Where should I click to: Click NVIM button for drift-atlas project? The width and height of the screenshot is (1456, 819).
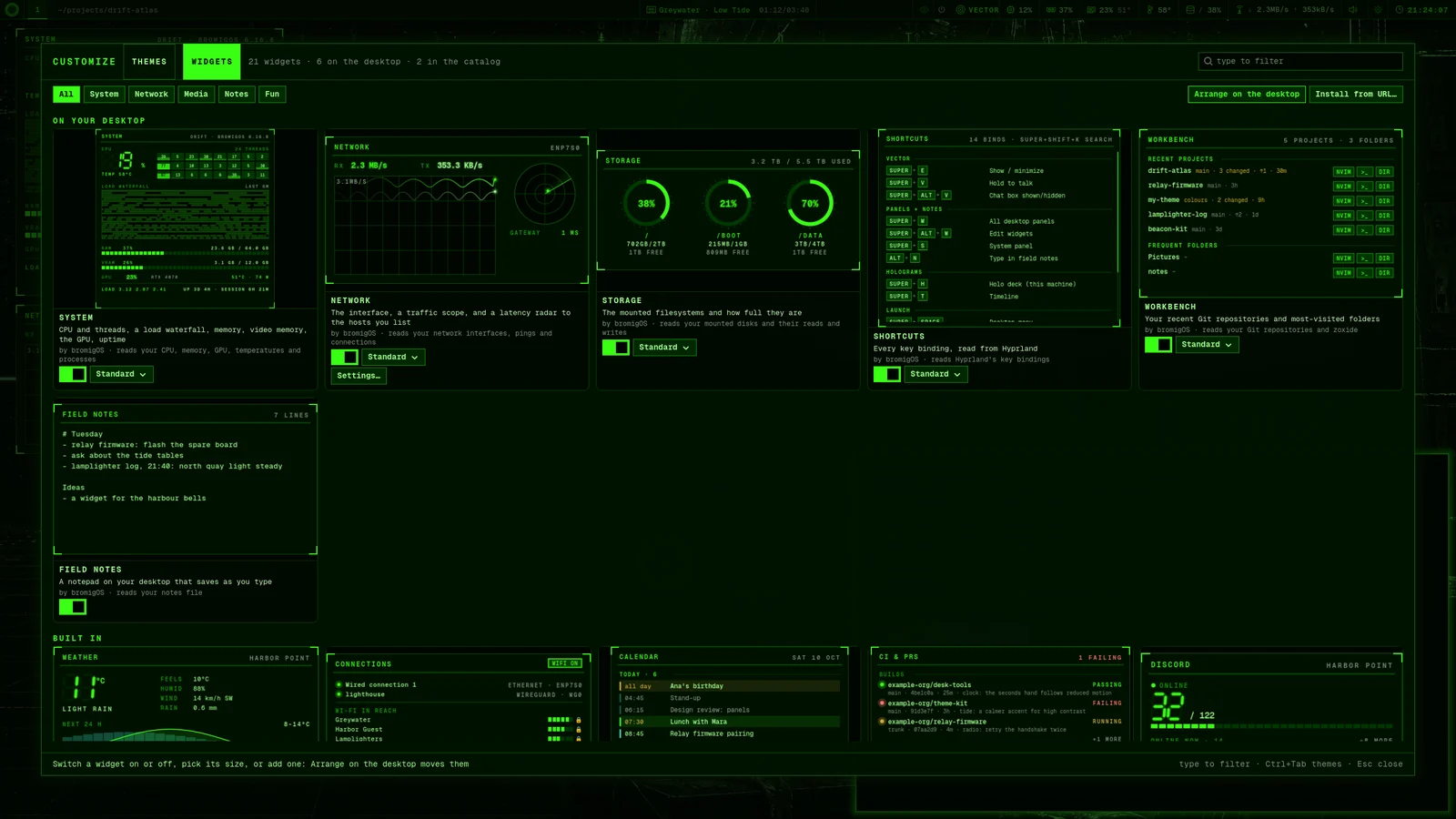tap(1343, 172)
